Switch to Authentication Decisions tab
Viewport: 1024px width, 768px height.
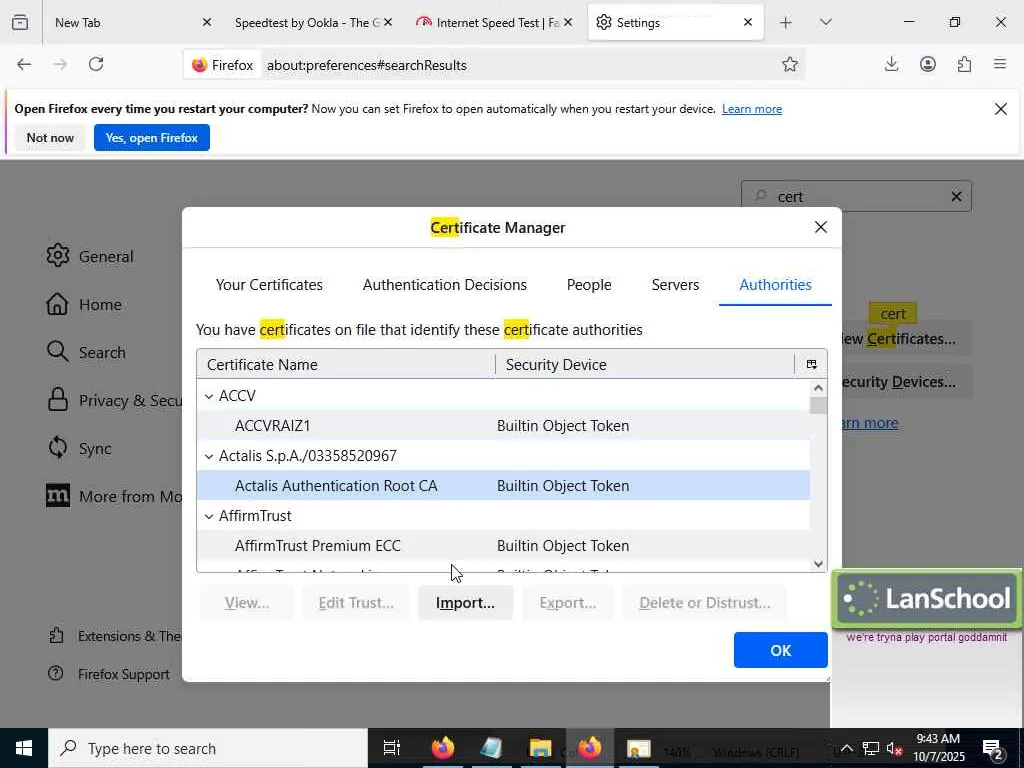point(445,285)
